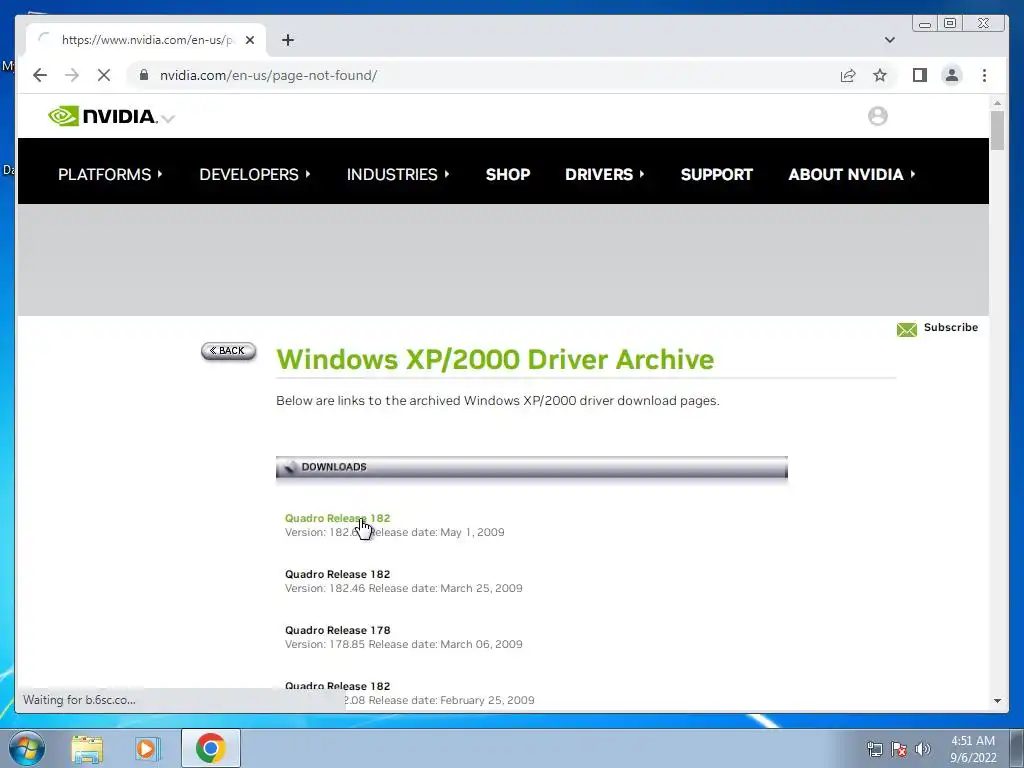
Task: Click the Subscribe envelope icon
Action: click(x=906, y=330)
